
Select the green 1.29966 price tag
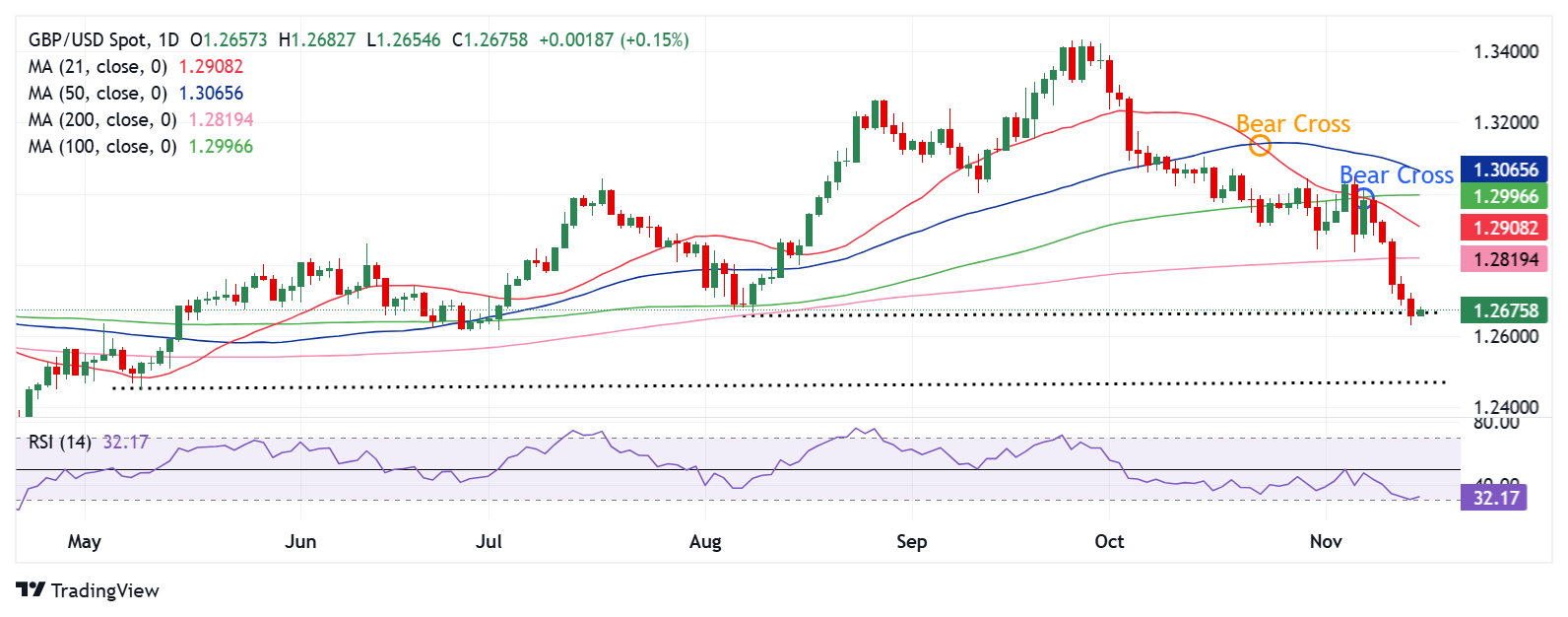click(1504, 196)
